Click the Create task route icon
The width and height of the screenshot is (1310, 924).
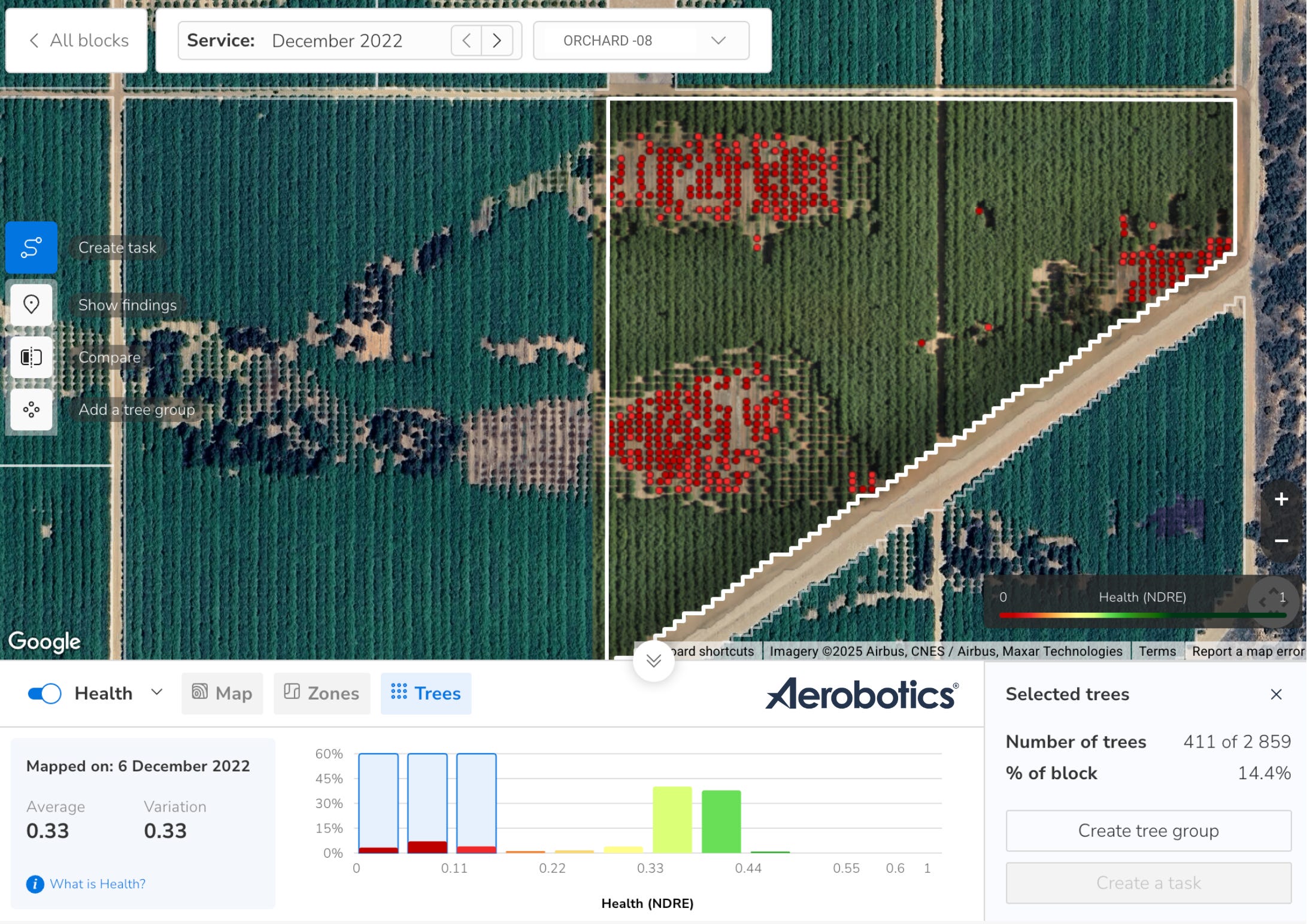point(31,247)
